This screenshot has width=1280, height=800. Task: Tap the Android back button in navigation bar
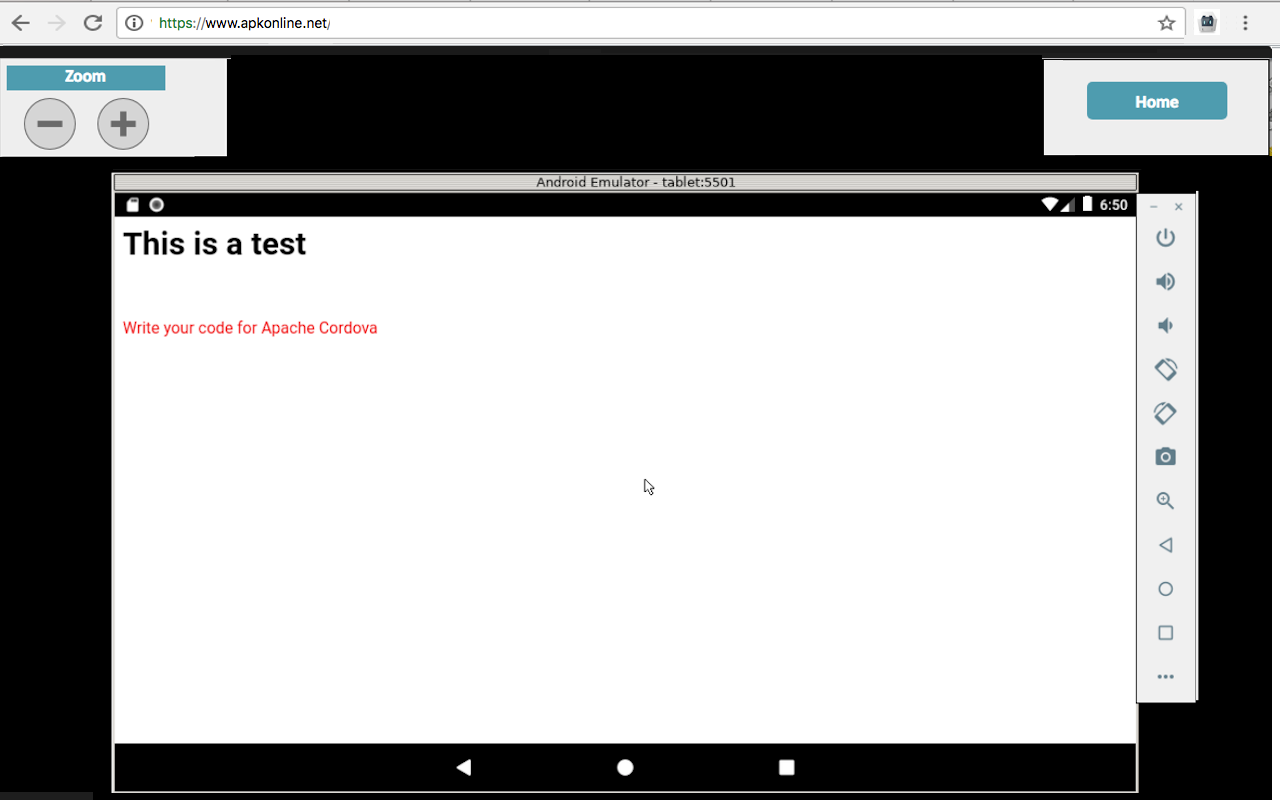pyautogui.click(x=464, y=767)
